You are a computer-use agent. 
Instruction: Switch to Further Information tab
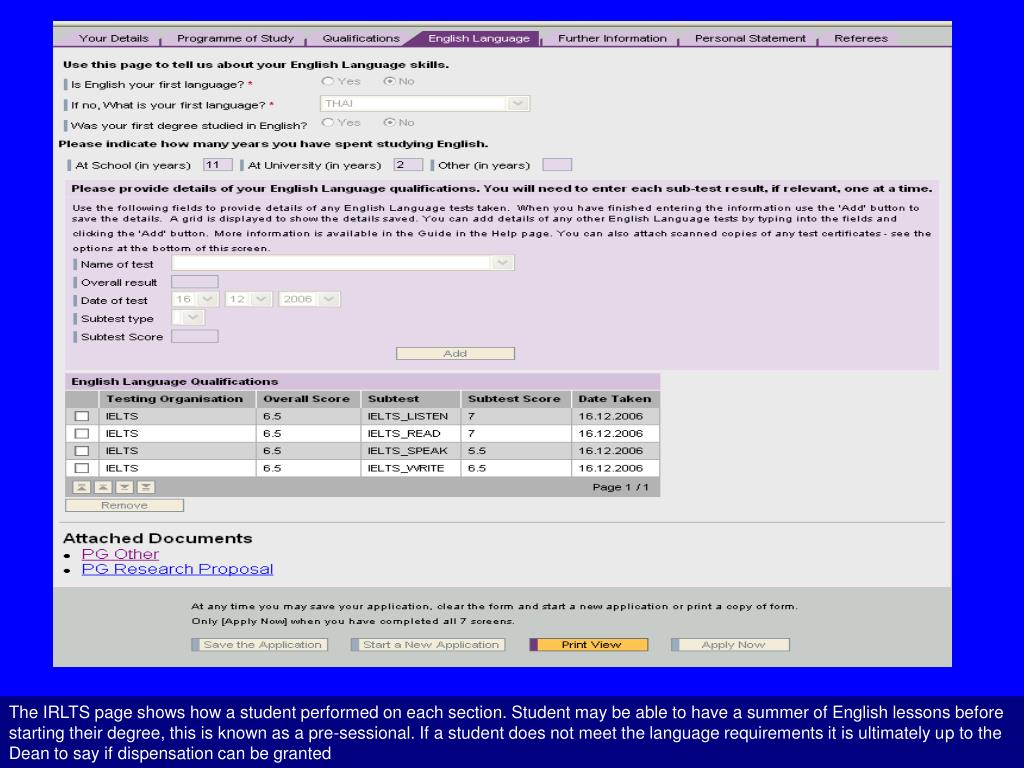point(613,39)
